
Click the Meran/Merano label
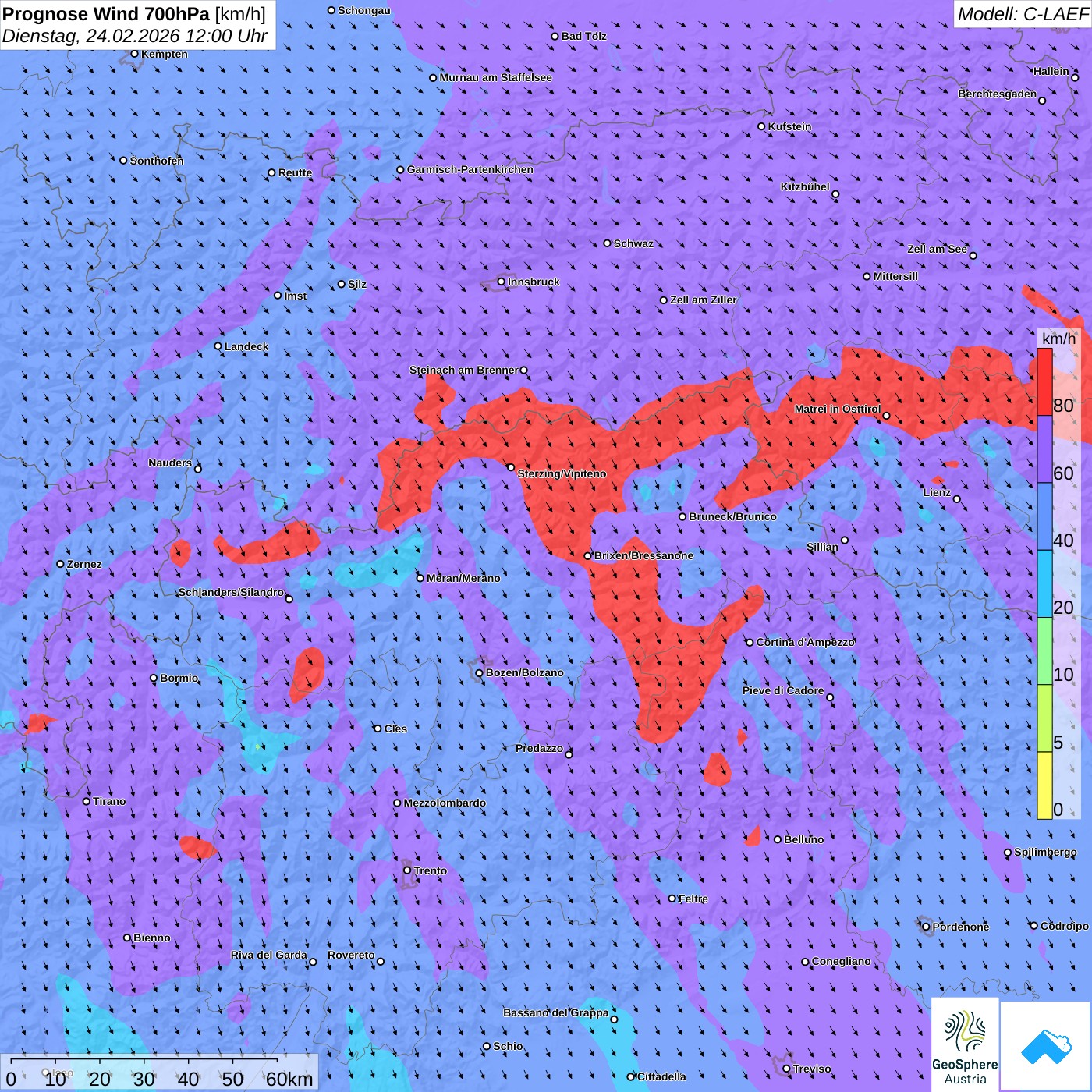[463, 578]
